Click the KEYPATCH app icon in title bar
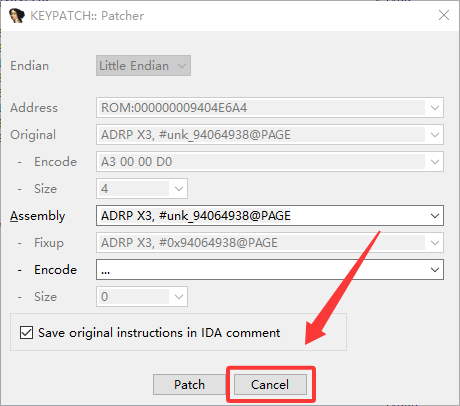The image size is (460, 406). 17,16
